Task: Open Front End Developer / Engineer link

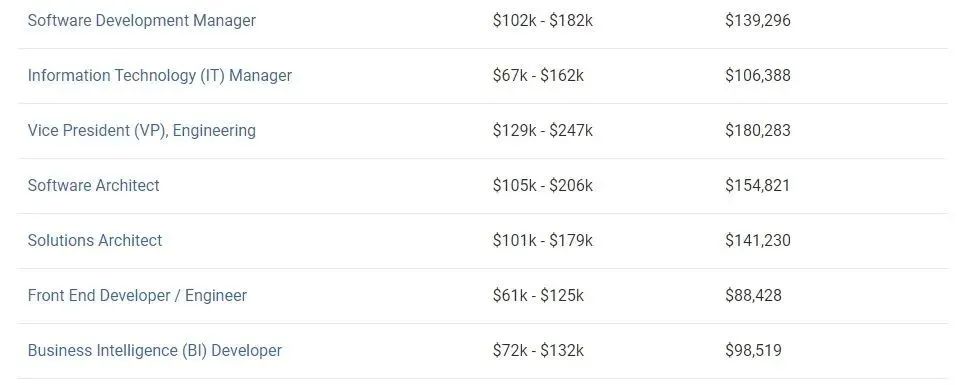Action: [x=137, y=296]
